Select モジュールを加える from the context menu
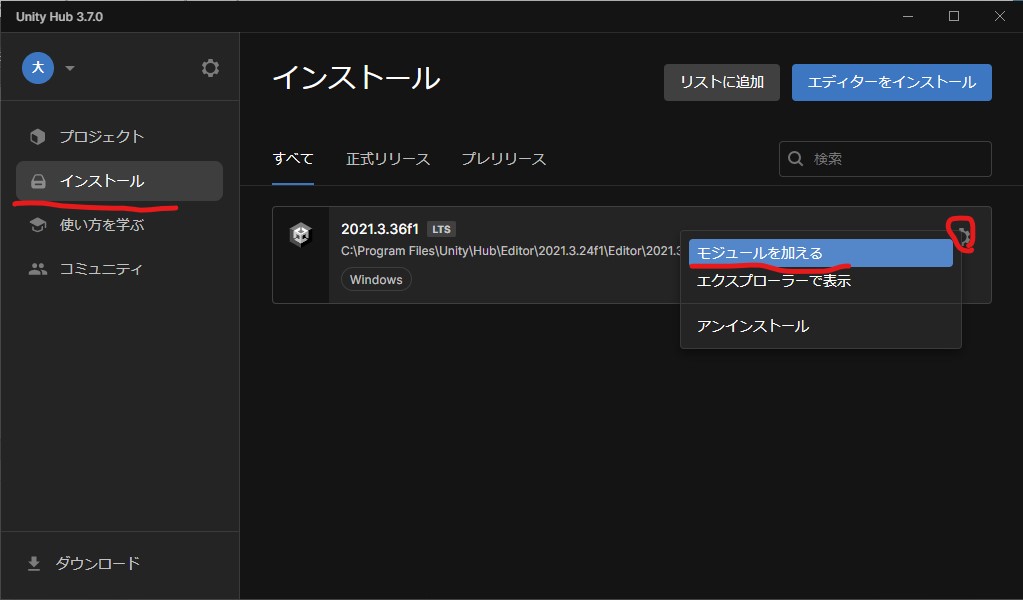The height and width of the screenshot is (600, 1023). click(820, 253)
